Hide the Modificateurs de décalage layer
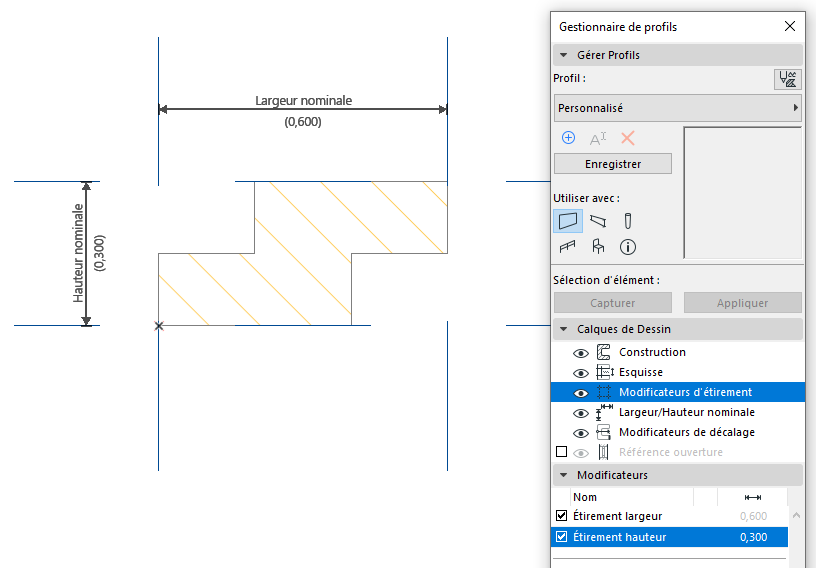This screenshot has height=568, width=816. (581, 433)
